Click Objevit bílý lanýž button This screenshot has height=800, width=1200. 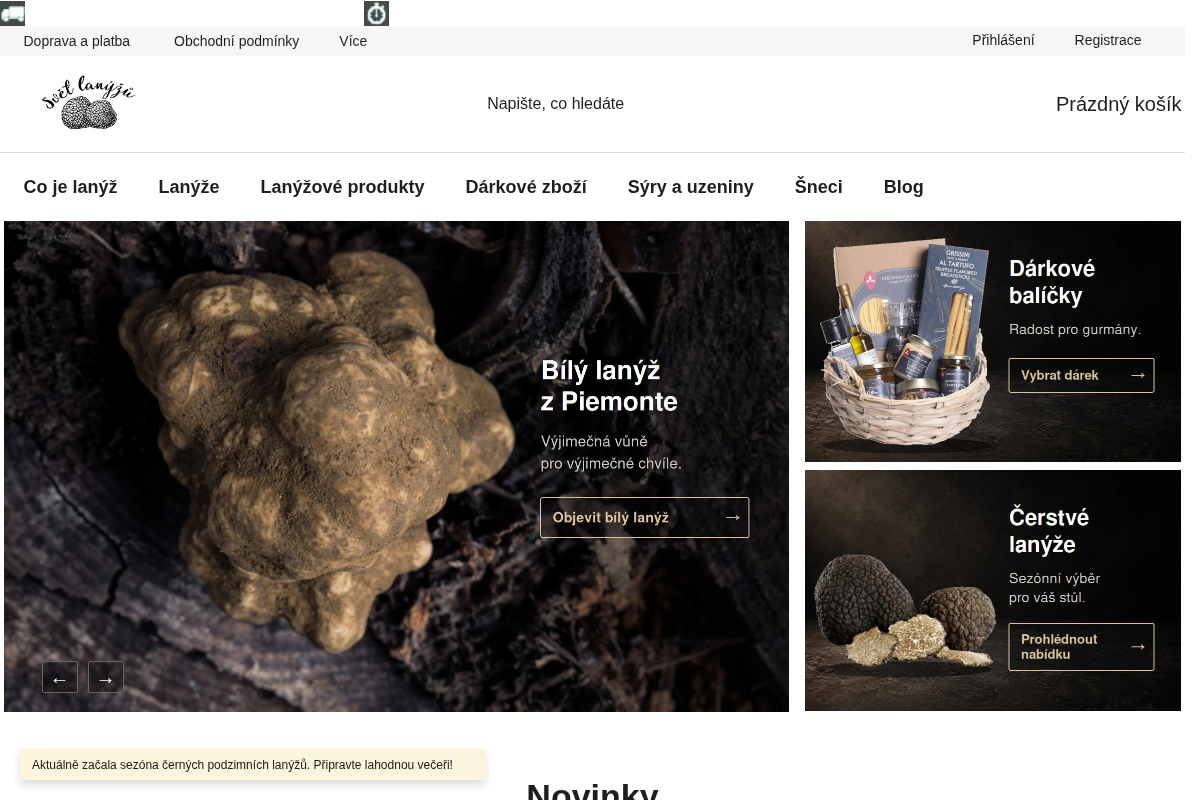pos(644,518)
